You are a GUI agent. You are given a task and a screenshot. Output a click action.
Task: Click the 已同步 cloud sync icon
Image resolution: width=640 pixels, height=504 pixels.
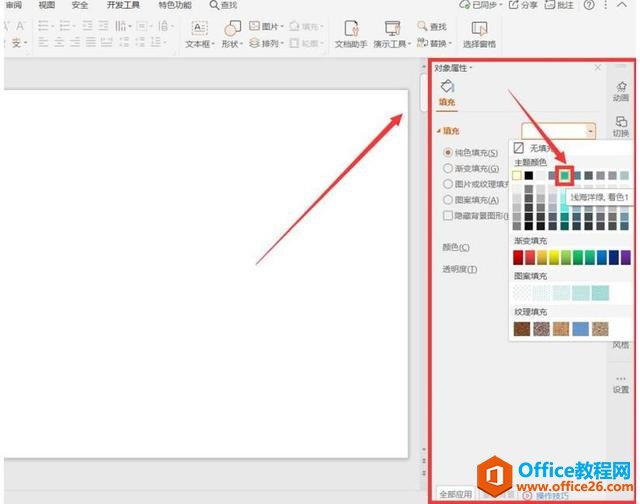coord(465,5)
